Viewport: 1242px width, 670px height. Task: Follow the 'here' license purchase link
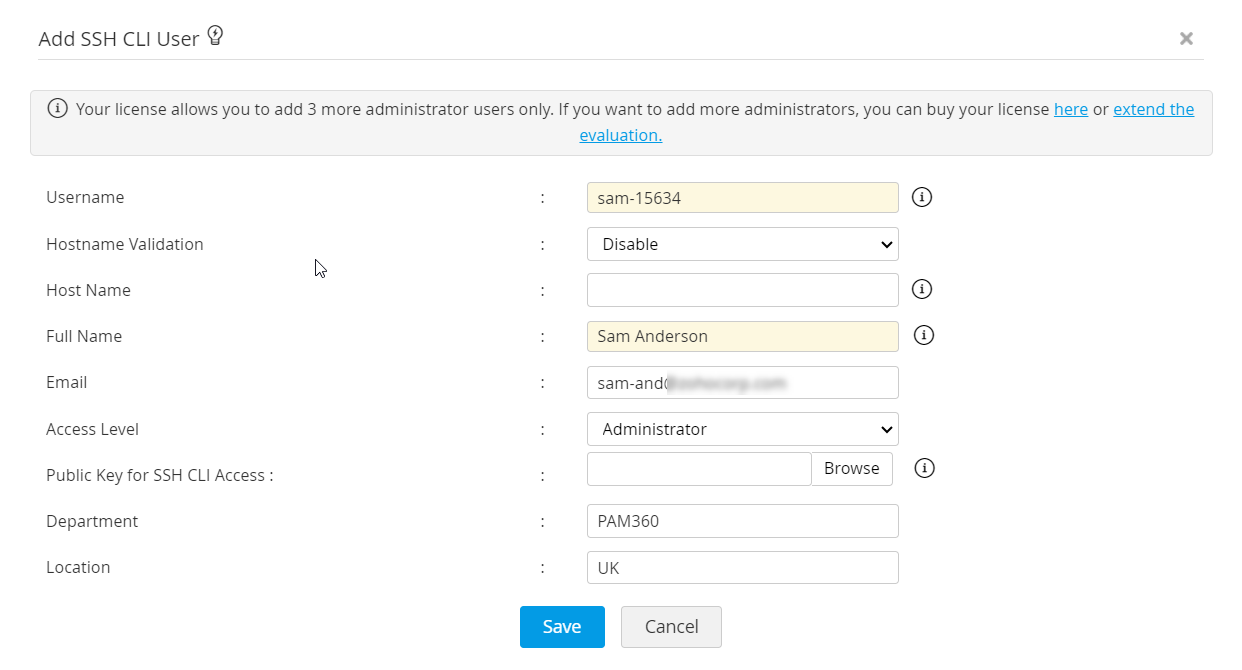1070,109
